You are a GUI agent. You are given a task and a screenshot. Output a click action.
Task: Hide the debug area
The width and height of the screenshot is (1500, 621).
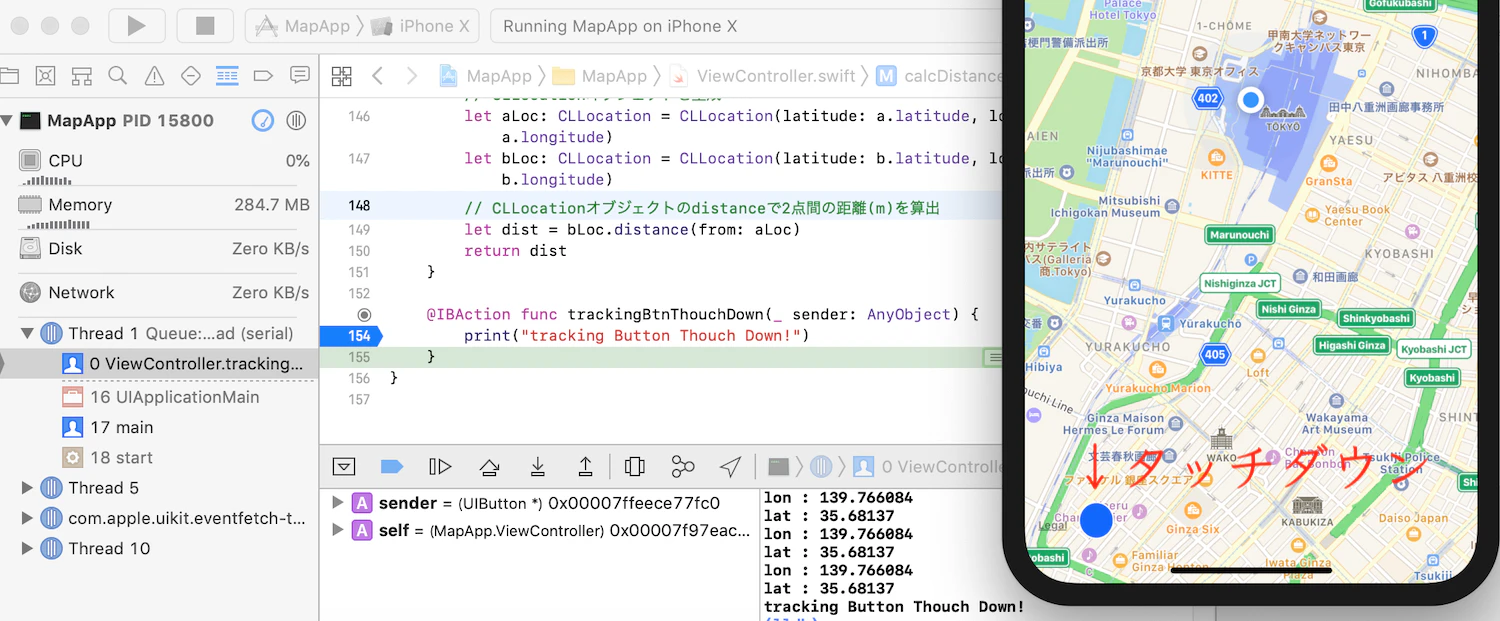coord(344,466)
